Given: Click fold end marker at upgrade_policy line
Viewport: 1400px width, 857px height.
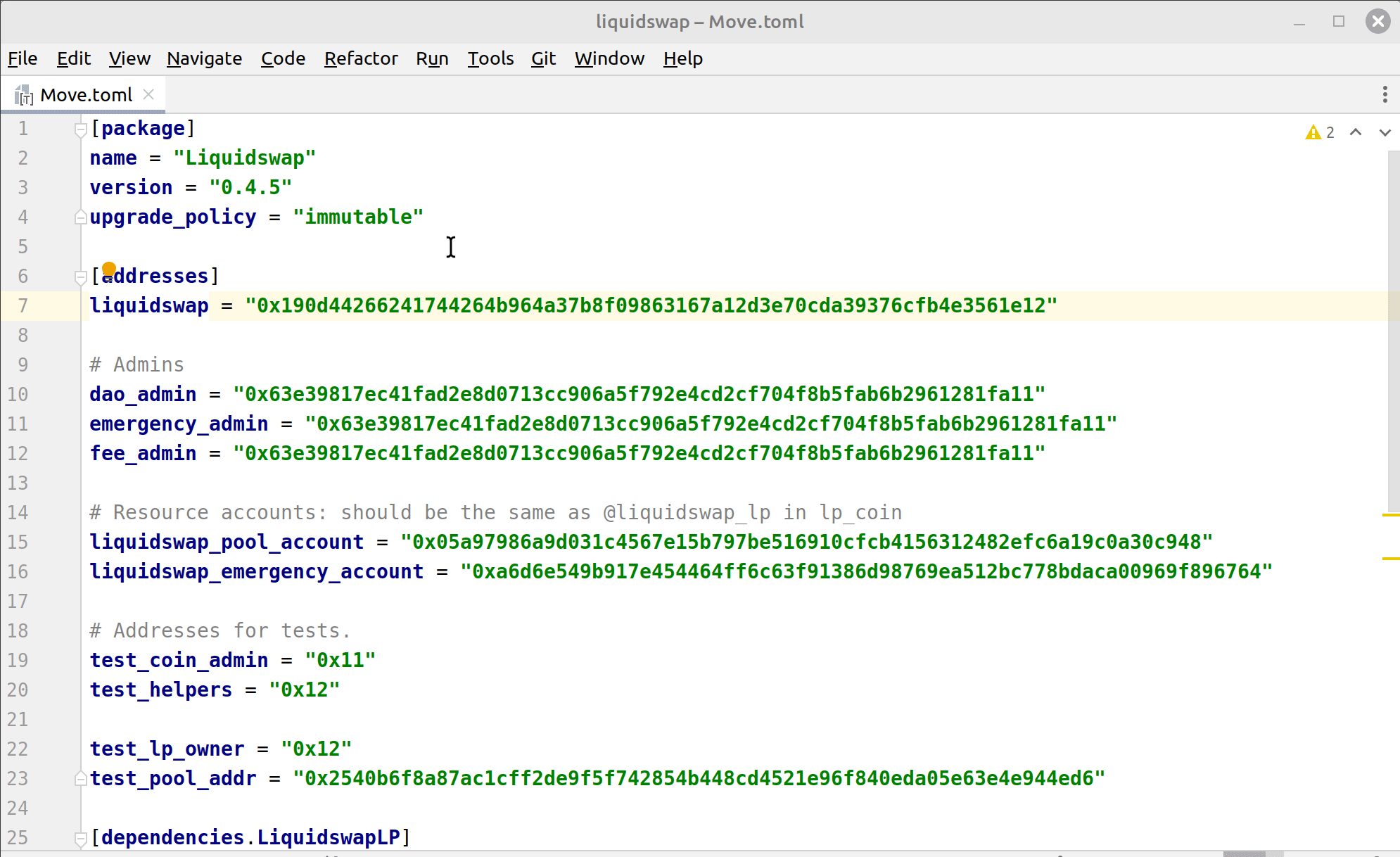Looking at the screenshot, I should coord(80,217).
